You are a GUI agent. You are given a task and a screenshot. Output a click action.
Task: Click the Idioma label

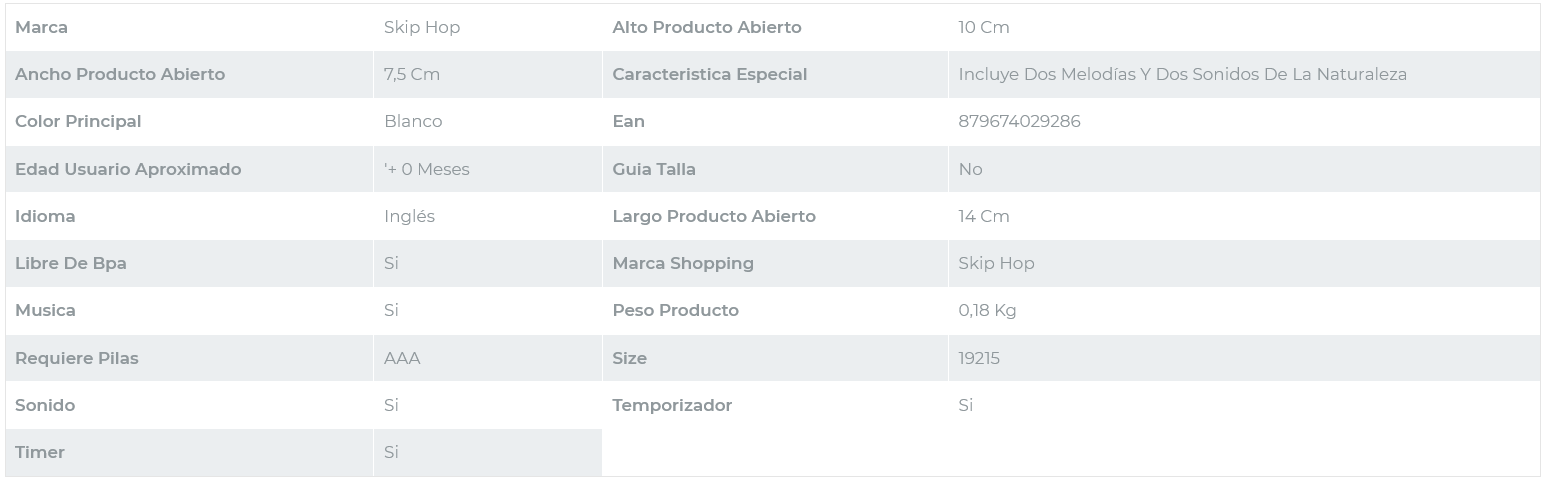[x=45, y=216]
